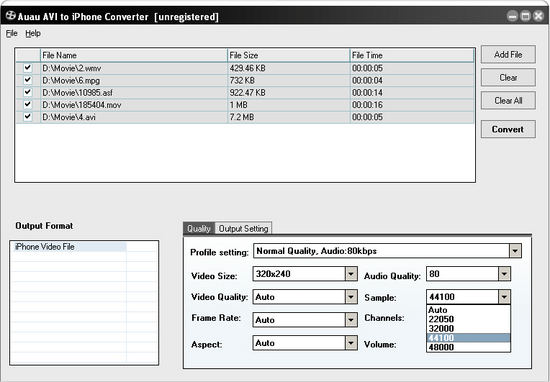Close the converter window
550x382 pixels.
coord(538,16)
